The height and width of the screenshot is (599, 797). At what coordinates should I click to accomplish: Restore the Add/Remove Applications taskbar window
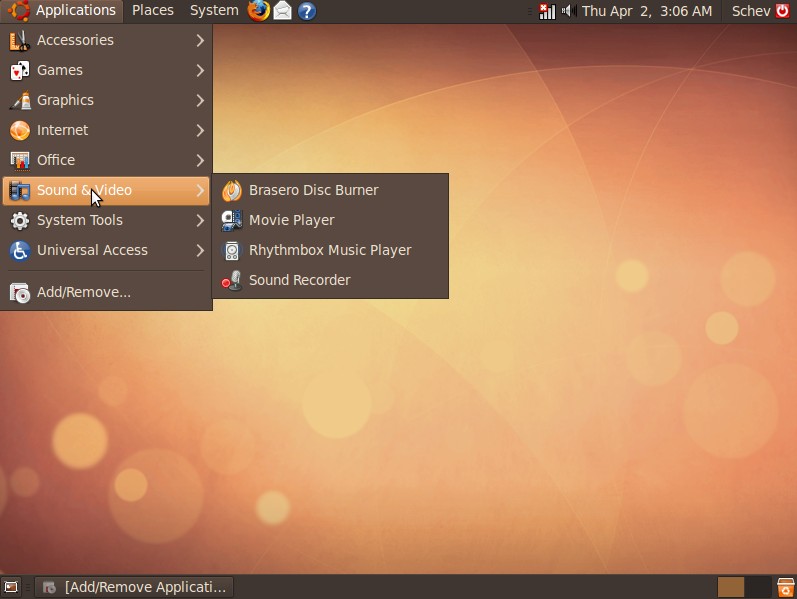134,587
